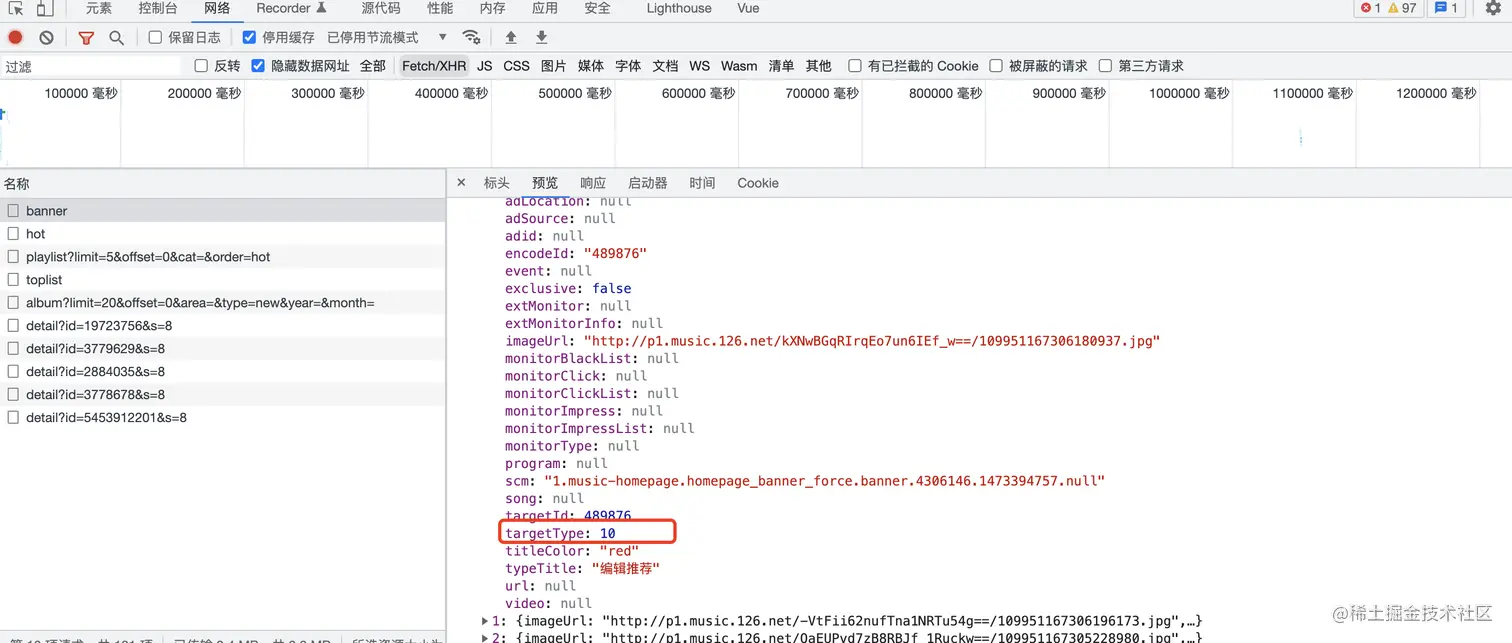Filter requests by 全部 type
Image resolution: width=1512 pixels, height=643 pixels.
pos(373,66)
